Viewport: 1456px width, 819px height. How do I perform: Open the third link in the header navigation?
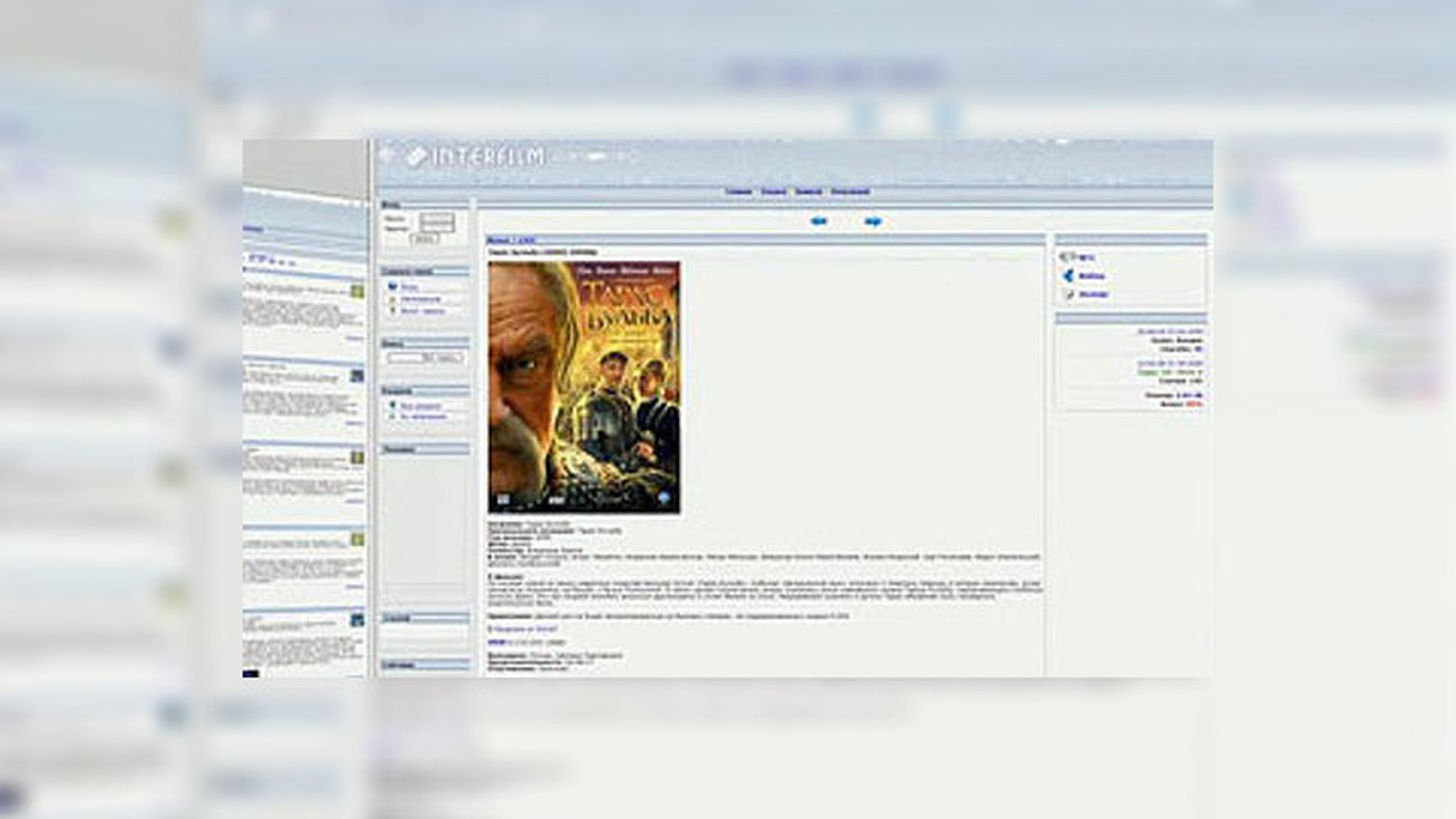click(x=808, y=192)
